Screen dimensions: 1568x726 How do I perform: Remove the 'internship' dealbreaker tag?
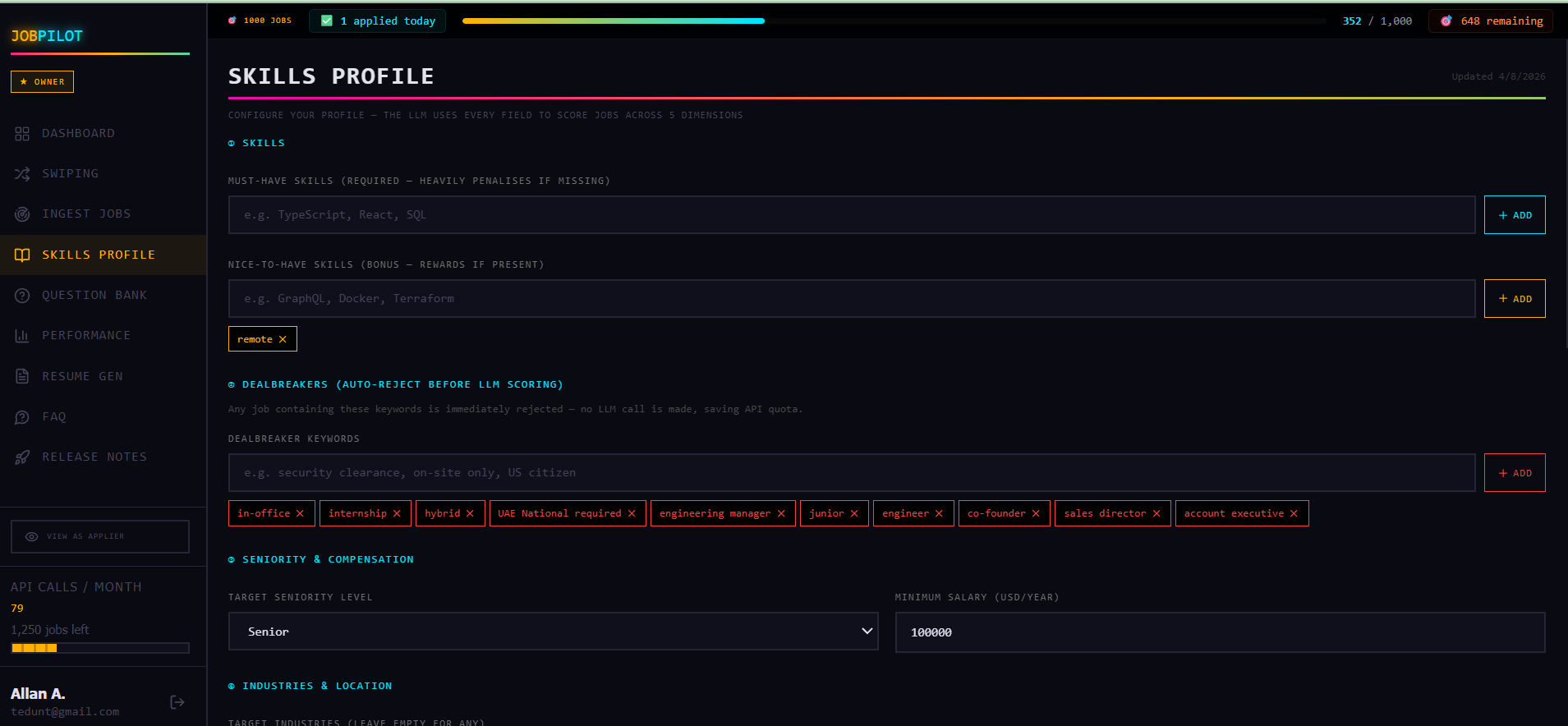pos(397,513)
